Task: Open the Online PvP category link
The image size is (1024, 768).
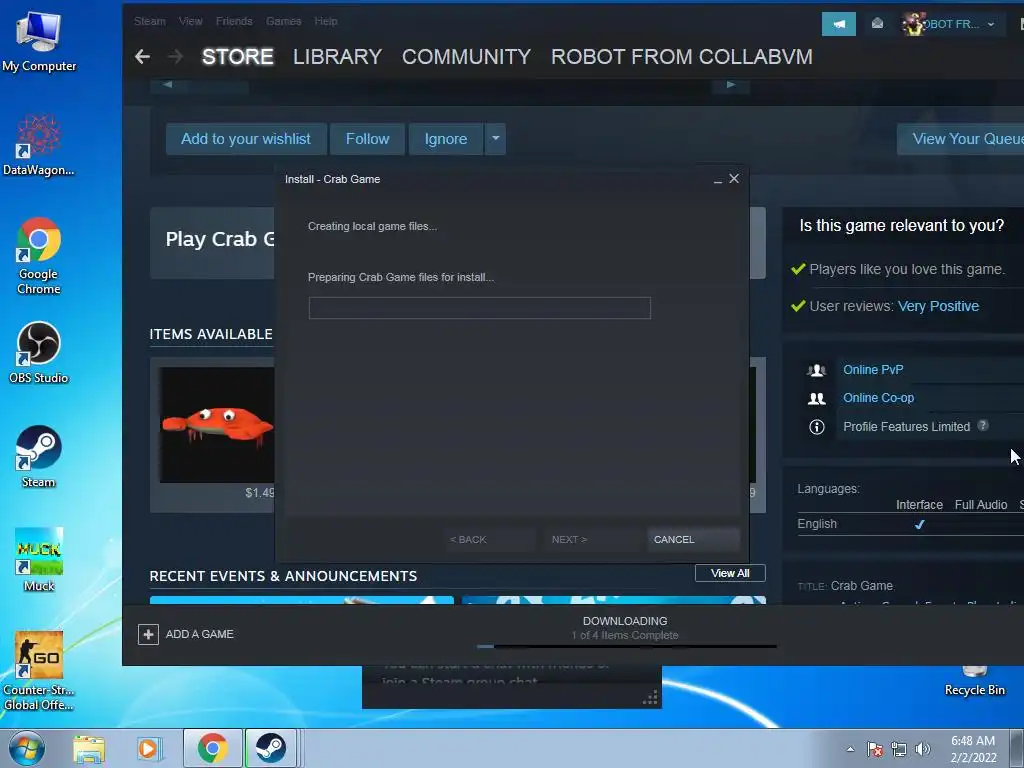Action: tap(873, 370)
